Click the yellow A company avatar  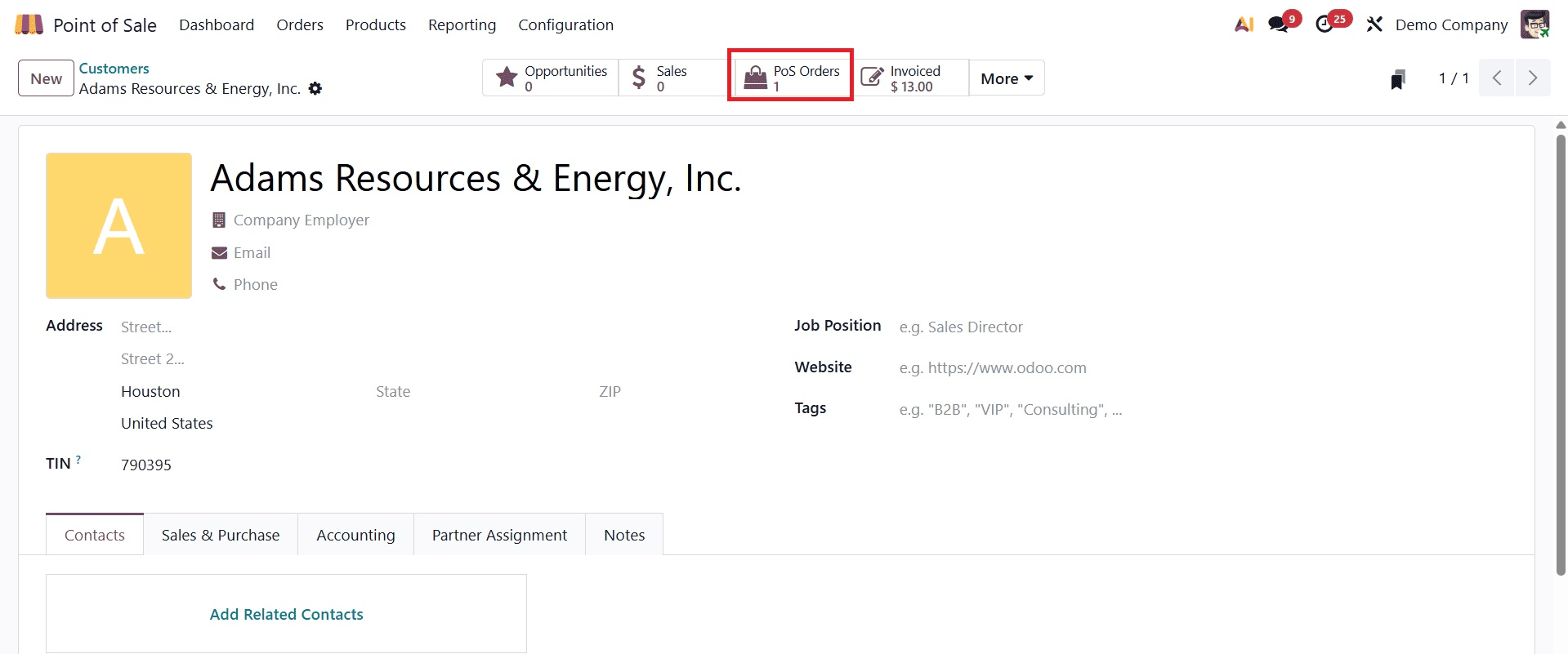(118, 225)
